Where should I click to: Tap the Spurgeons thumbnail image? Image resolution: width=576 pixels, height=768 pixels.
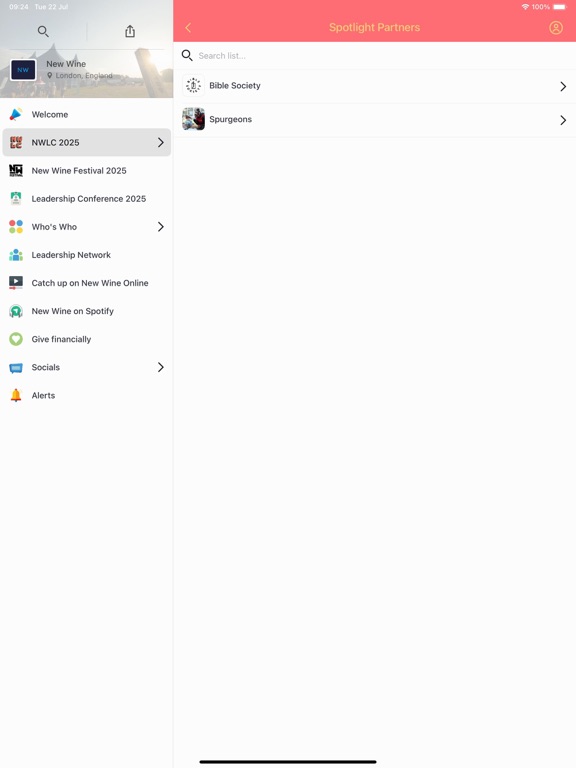point(193,119)
